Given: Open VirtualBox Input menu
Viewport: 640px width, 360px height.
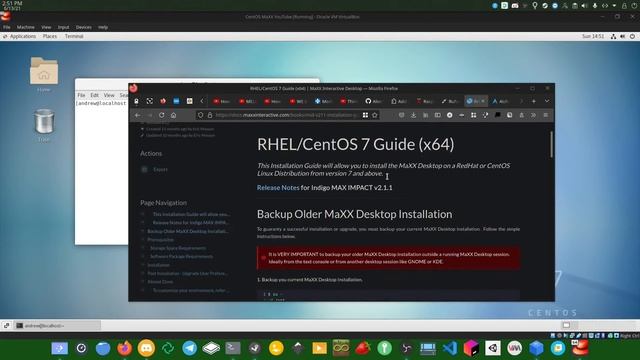Looking at the screenshot, I should (x=63, y=27).
